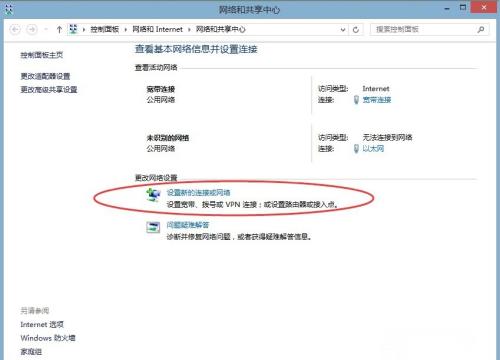Screen dimensions: 500x360
Task: Open recent locations dropdown beside forward arrow
Action: (46, 30)
